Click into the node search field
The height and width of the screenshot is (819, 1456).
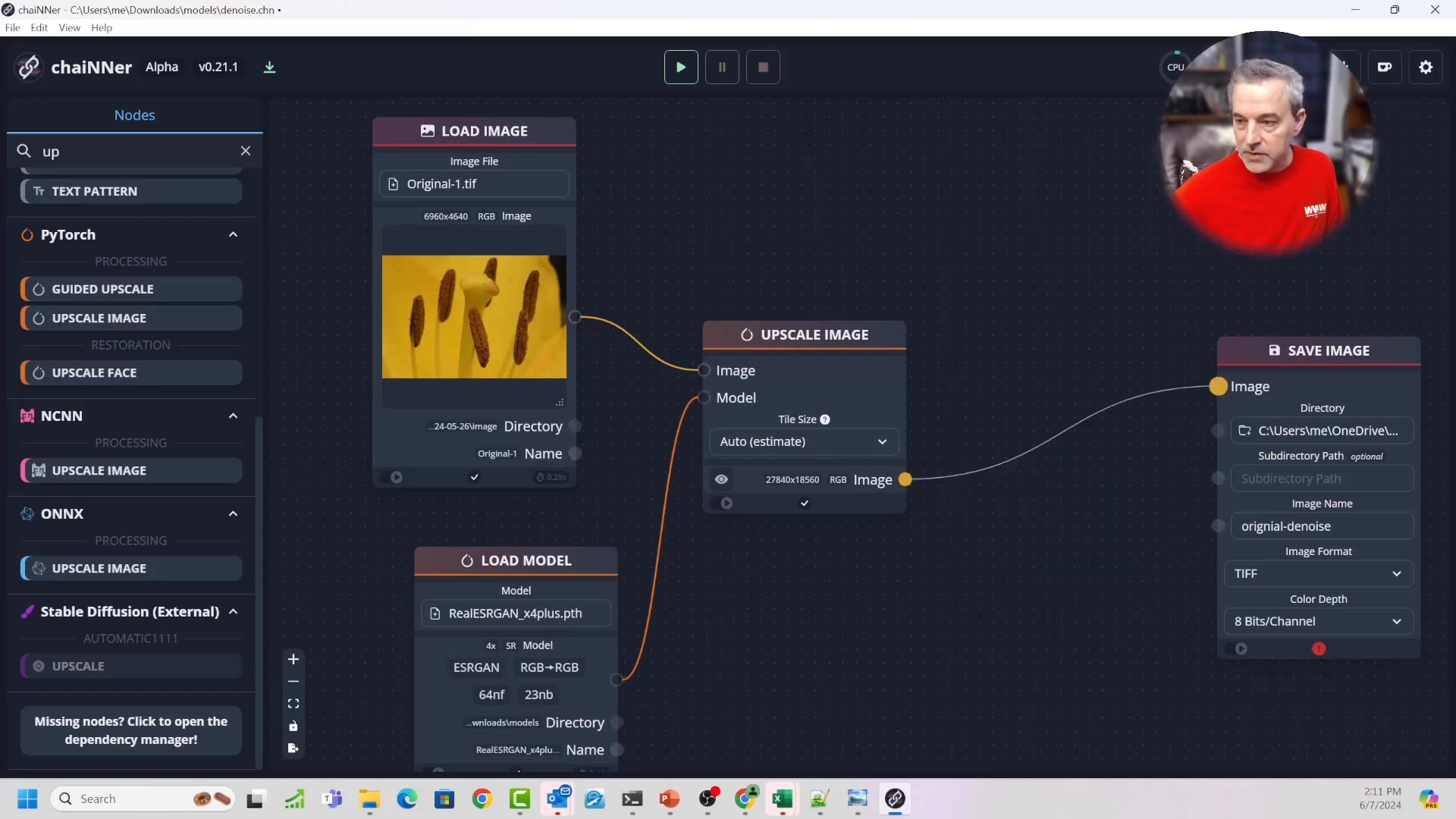[x=136, y=151]
